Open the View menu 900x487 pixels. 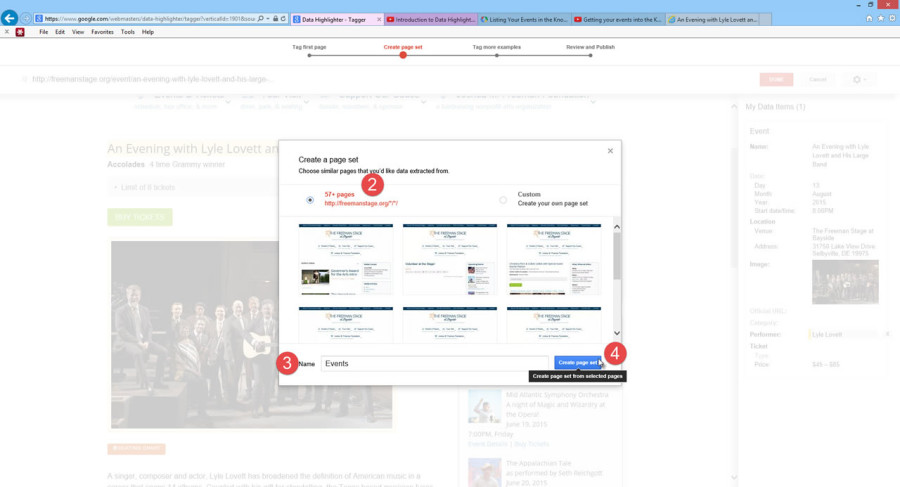point(78,32)
